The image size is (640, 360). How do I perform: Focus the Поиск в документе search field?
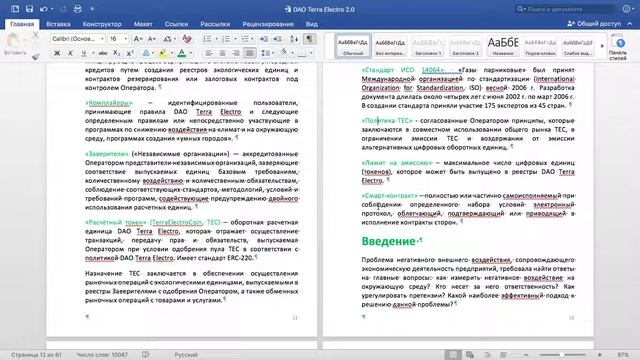(x=565, y=9)
